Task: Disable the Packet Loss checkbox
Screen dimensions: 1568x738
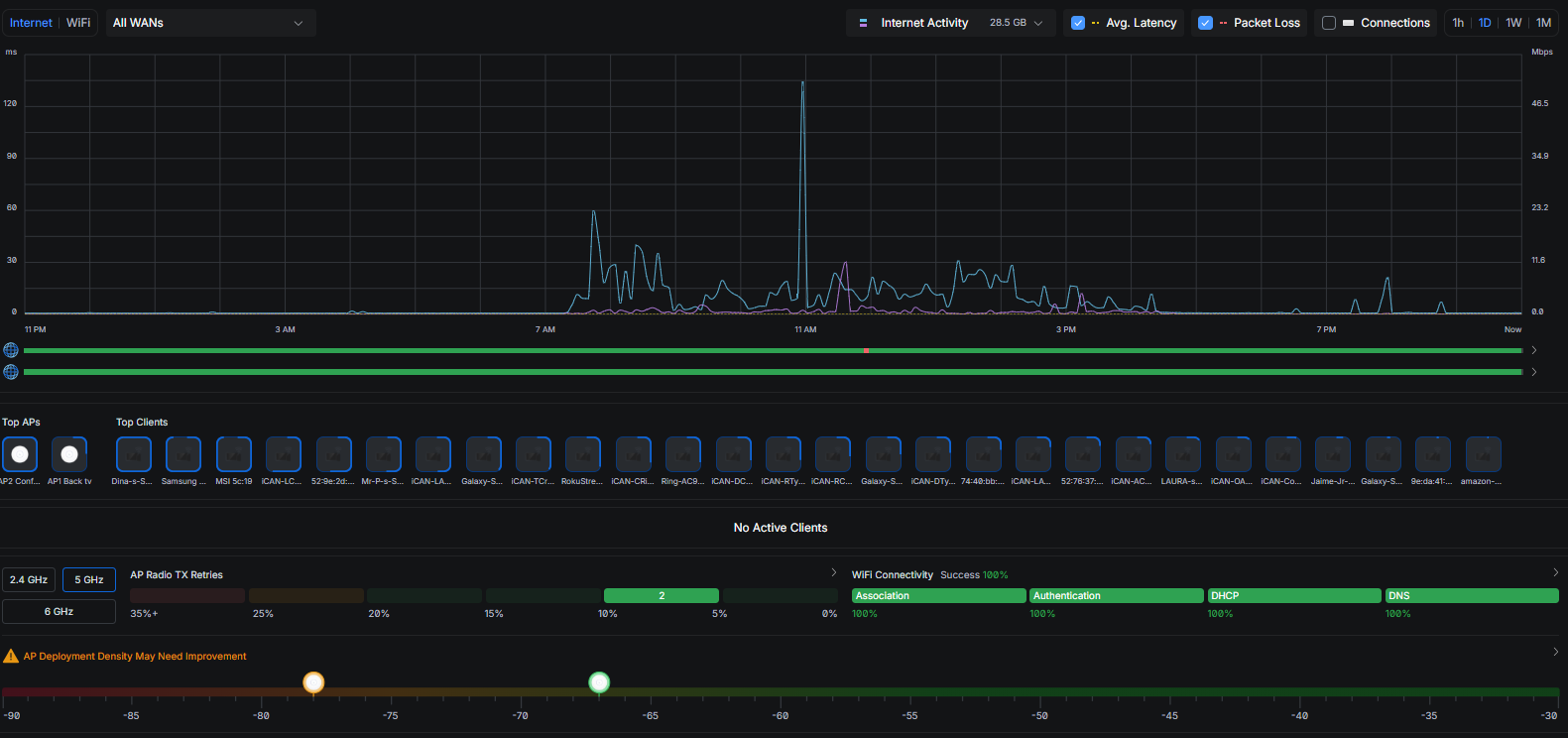Action: coord(1205,23)
